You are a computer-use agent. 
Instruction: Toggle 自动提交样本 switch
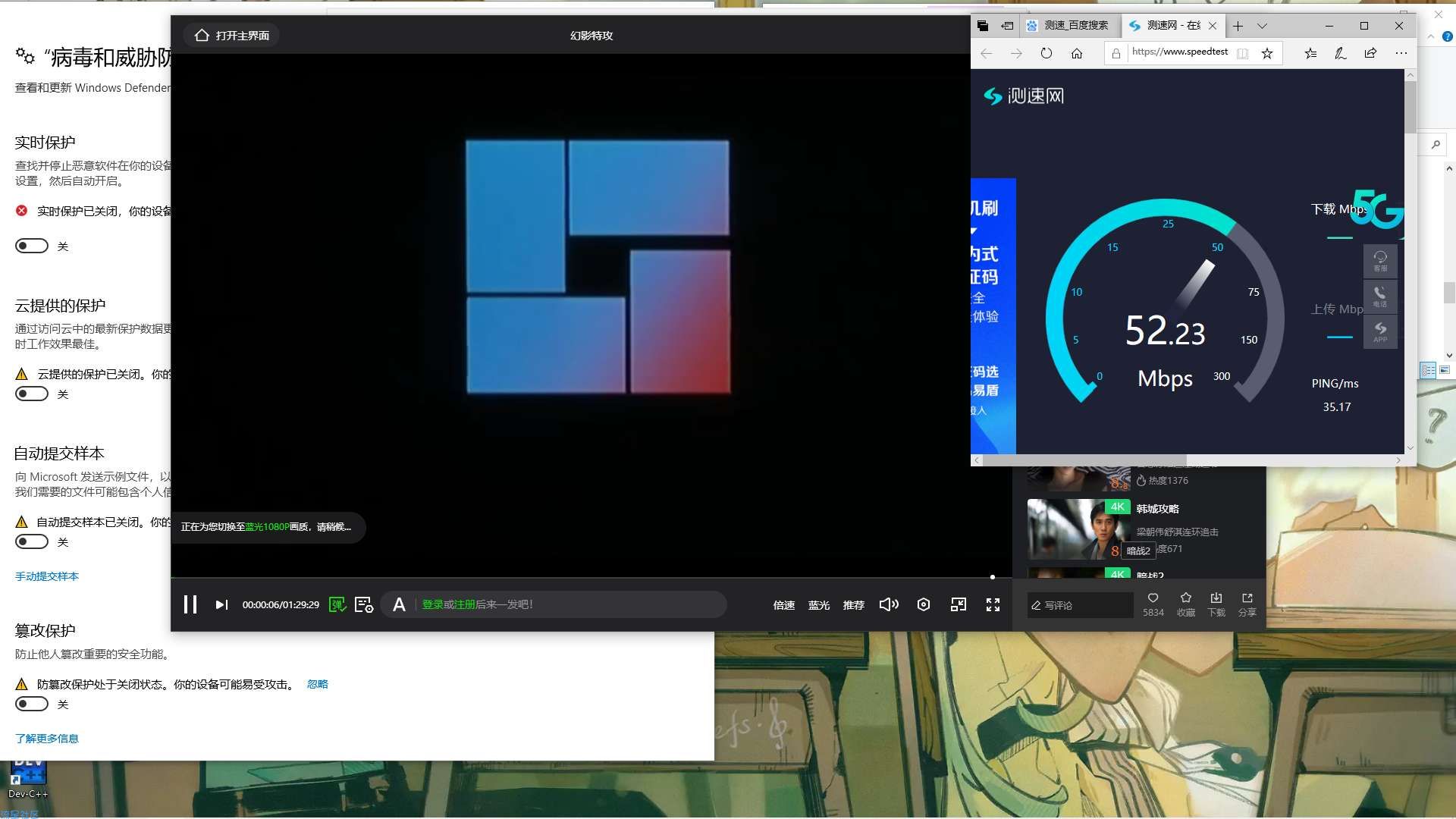tap(32, 541)
